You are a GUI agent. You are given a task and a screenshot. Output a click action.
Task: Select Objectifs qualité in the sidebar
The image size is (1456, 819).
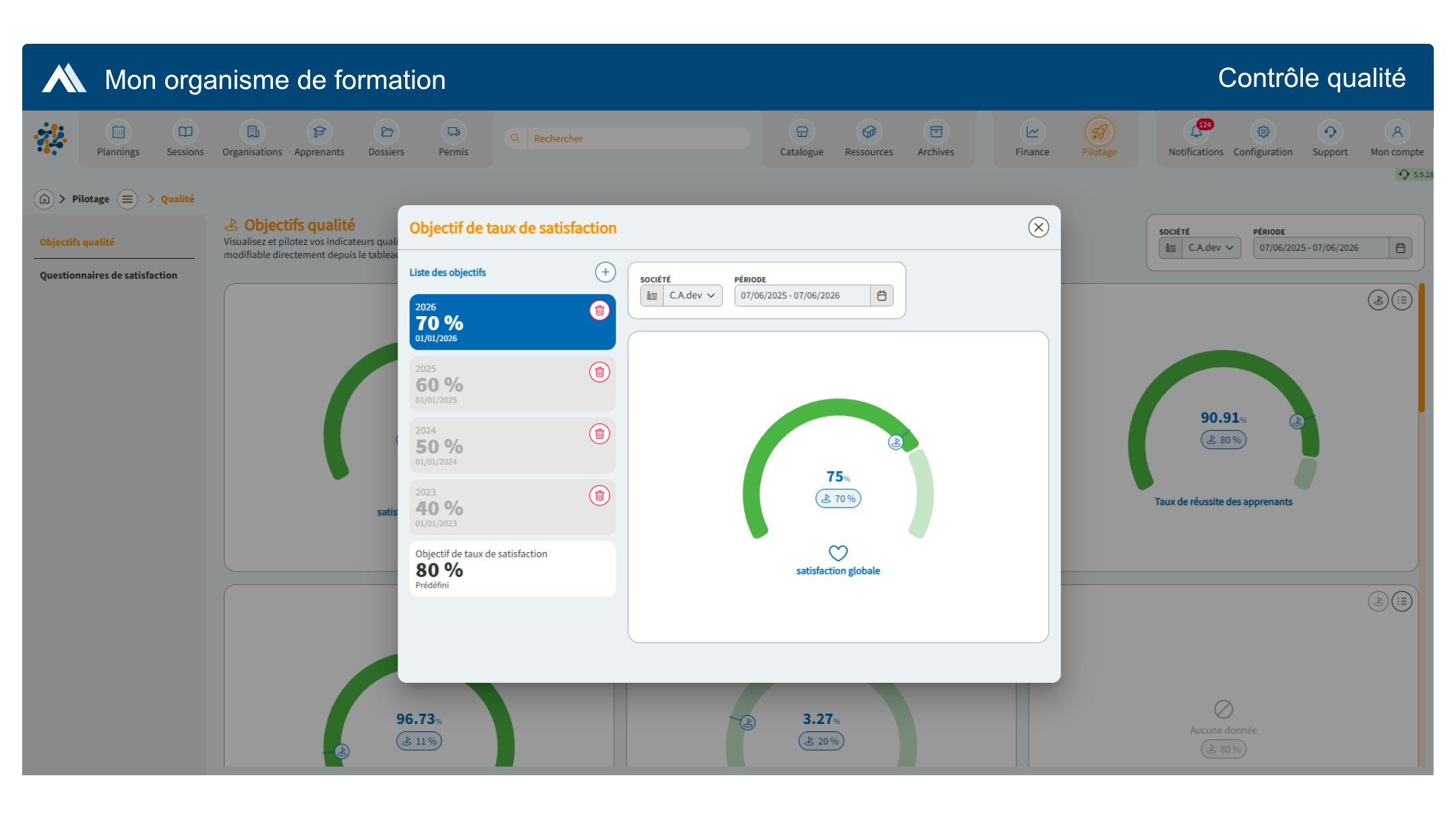point(77,242)
